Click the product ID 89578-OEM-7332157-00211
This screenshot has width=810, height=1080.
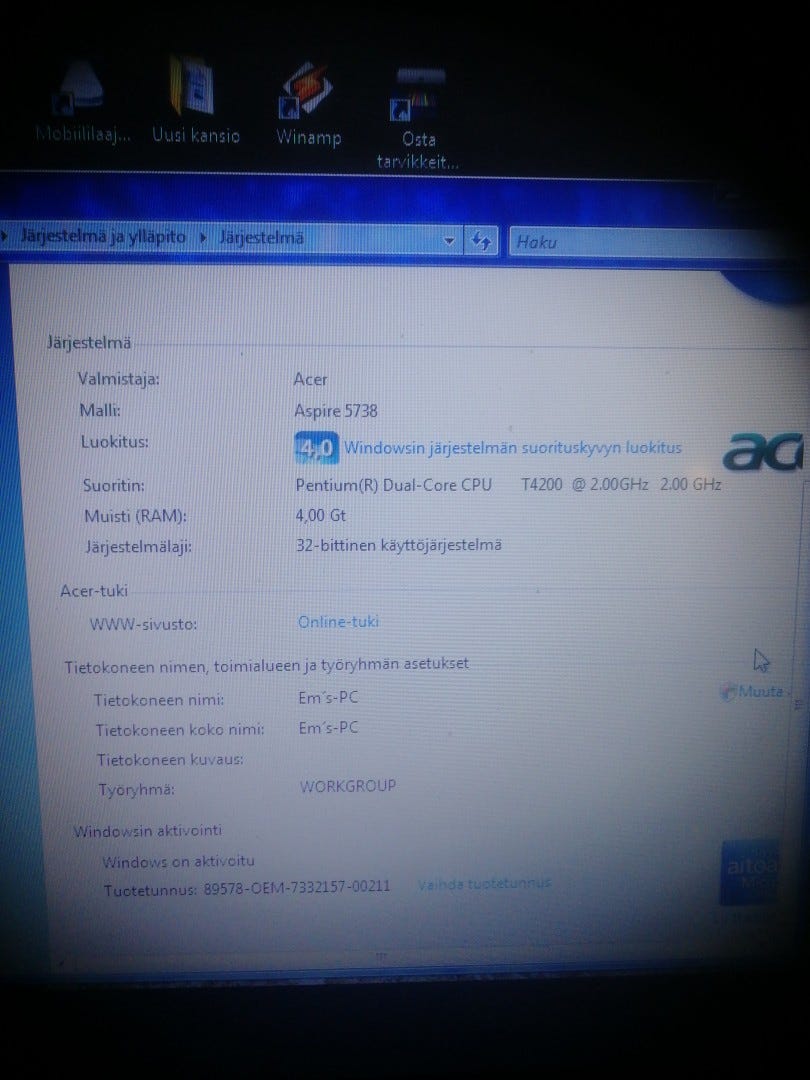(297, 886)
